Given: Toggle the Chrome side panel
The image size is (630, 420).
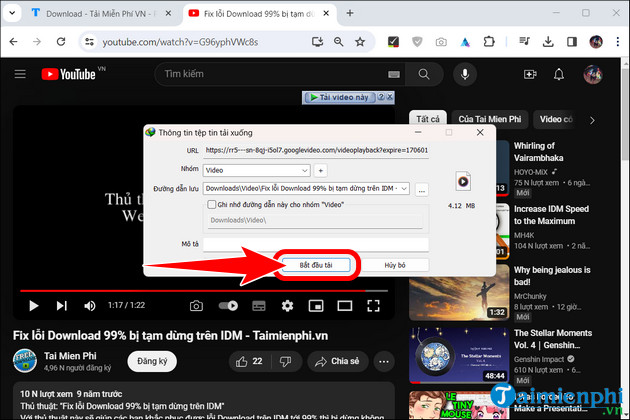Looking at the screenshot, I should coord(572,42).
